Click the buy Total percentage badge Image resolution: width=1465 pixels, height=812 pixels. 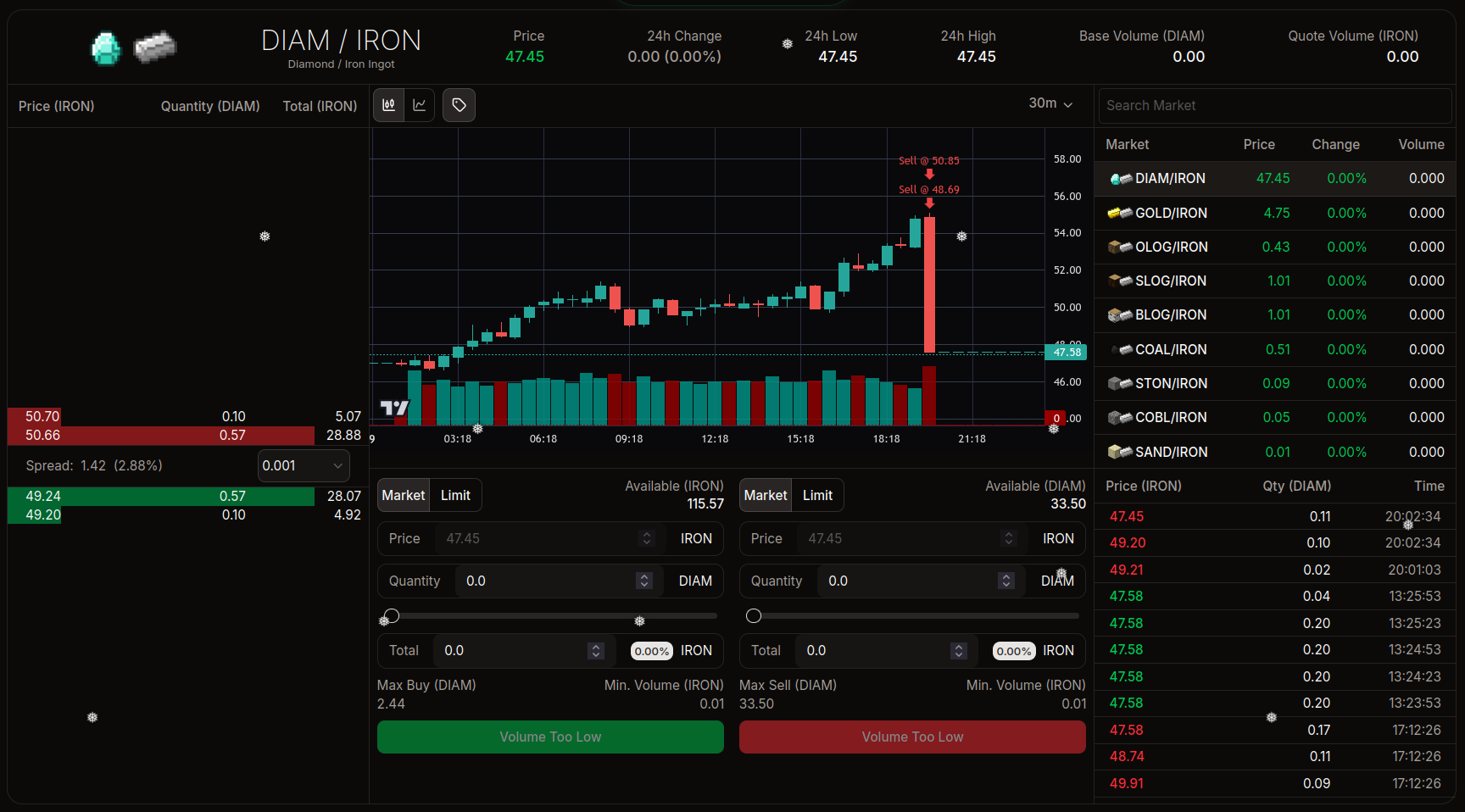pyautogui.click(x=651, y=651)
